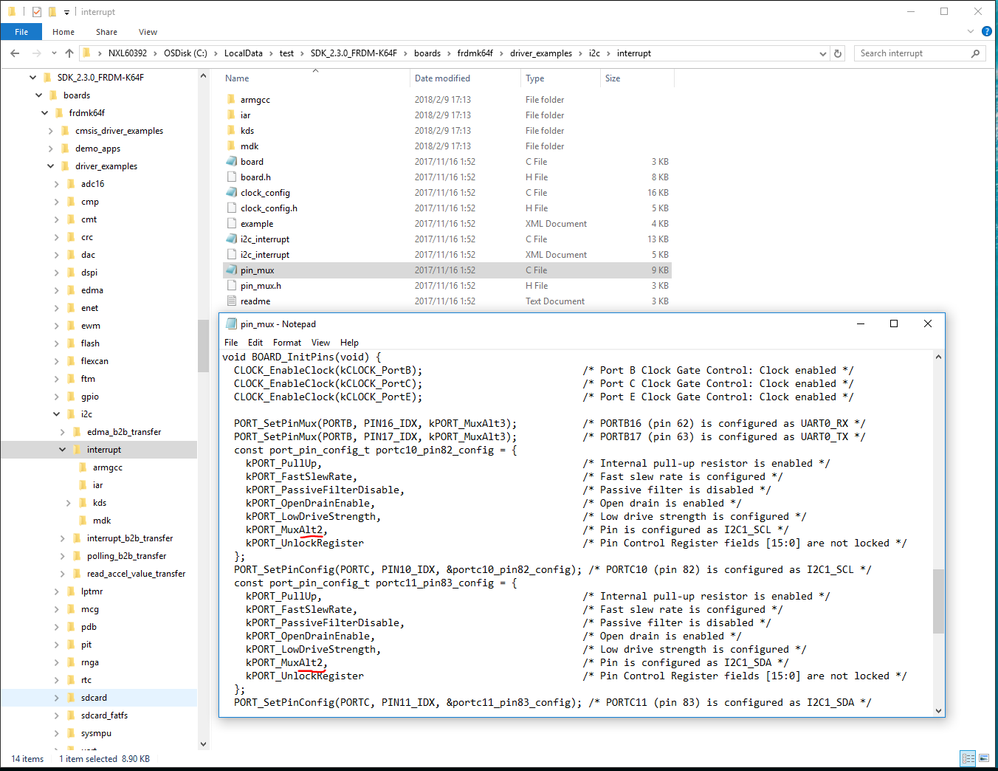Select the edma_b2b_transfer tree folder

[x=124, y=432]
